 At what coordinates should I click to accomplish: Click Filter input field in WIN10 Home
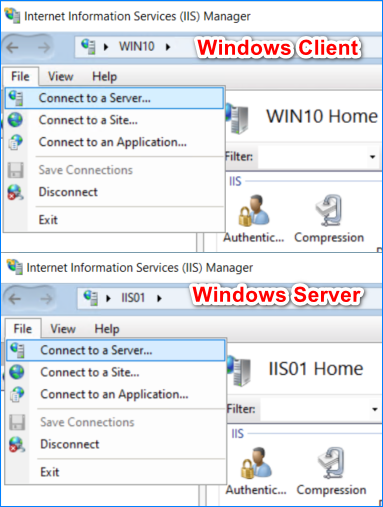[313, 157]
